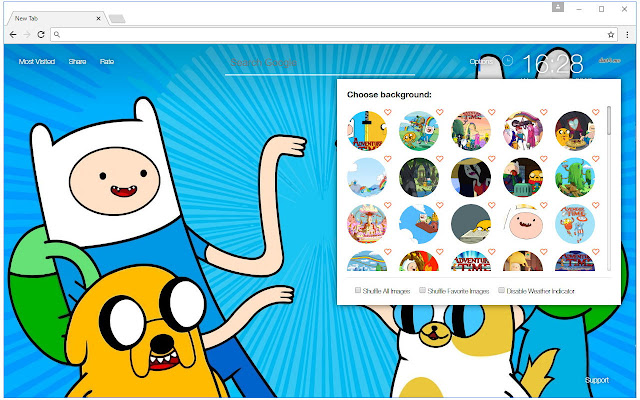Favorite the pink Candy Kingdom background
640x400 pixels.
[x=388, y=205]
